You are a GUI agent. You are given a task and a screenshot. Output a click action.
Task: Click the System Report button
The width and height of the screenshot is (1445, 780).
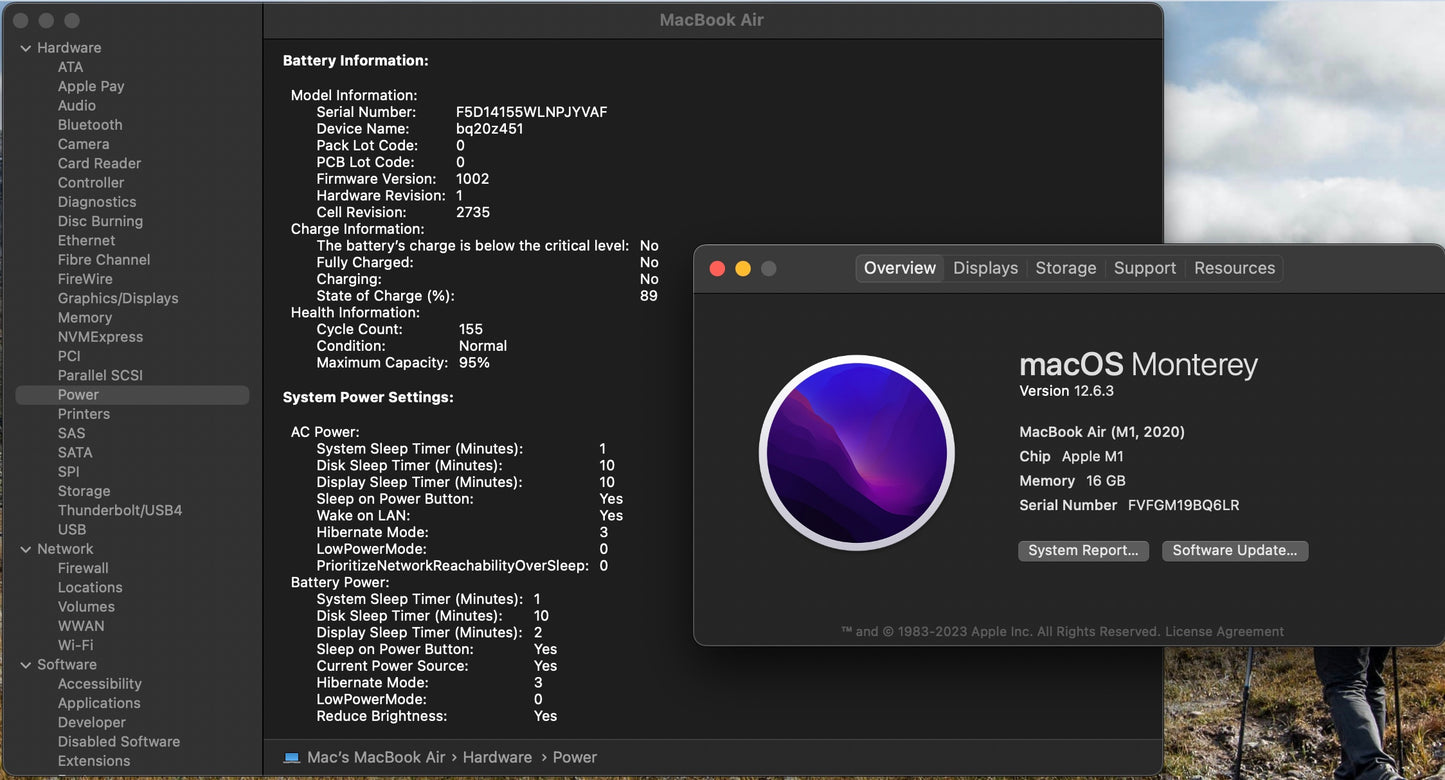(1083, 551)
